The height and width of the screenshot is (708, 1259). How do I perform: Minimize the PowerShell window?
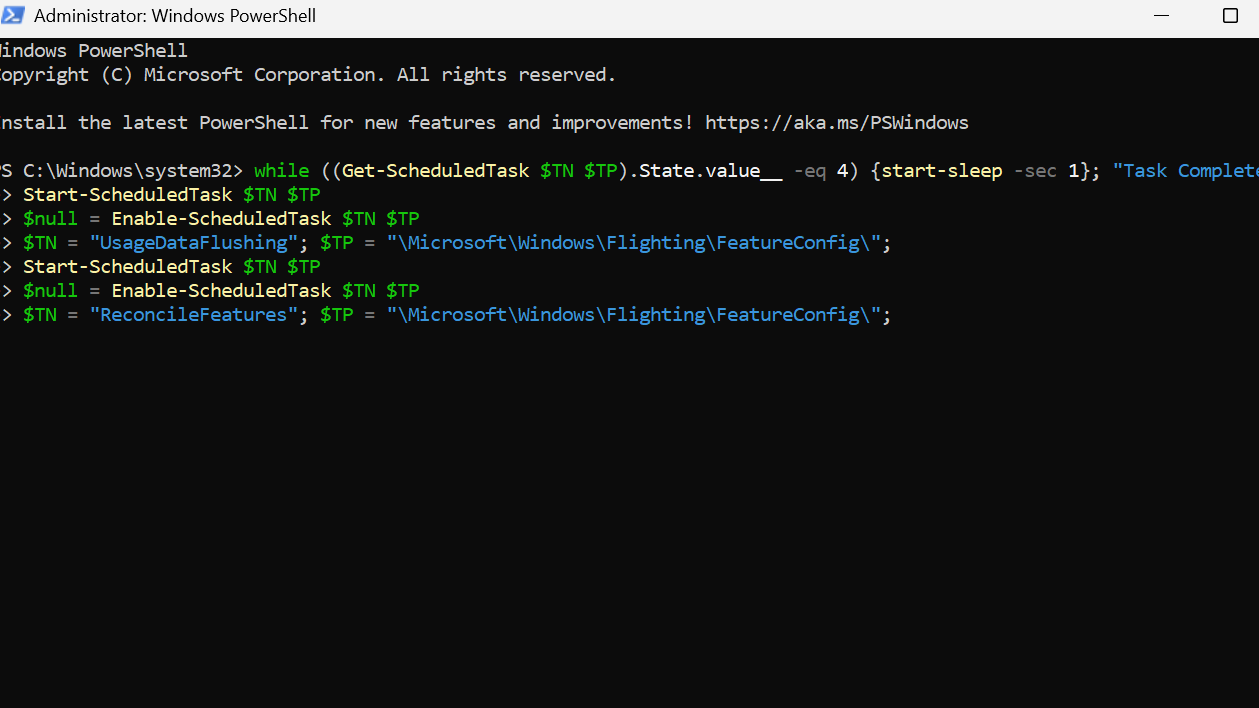1161,16
